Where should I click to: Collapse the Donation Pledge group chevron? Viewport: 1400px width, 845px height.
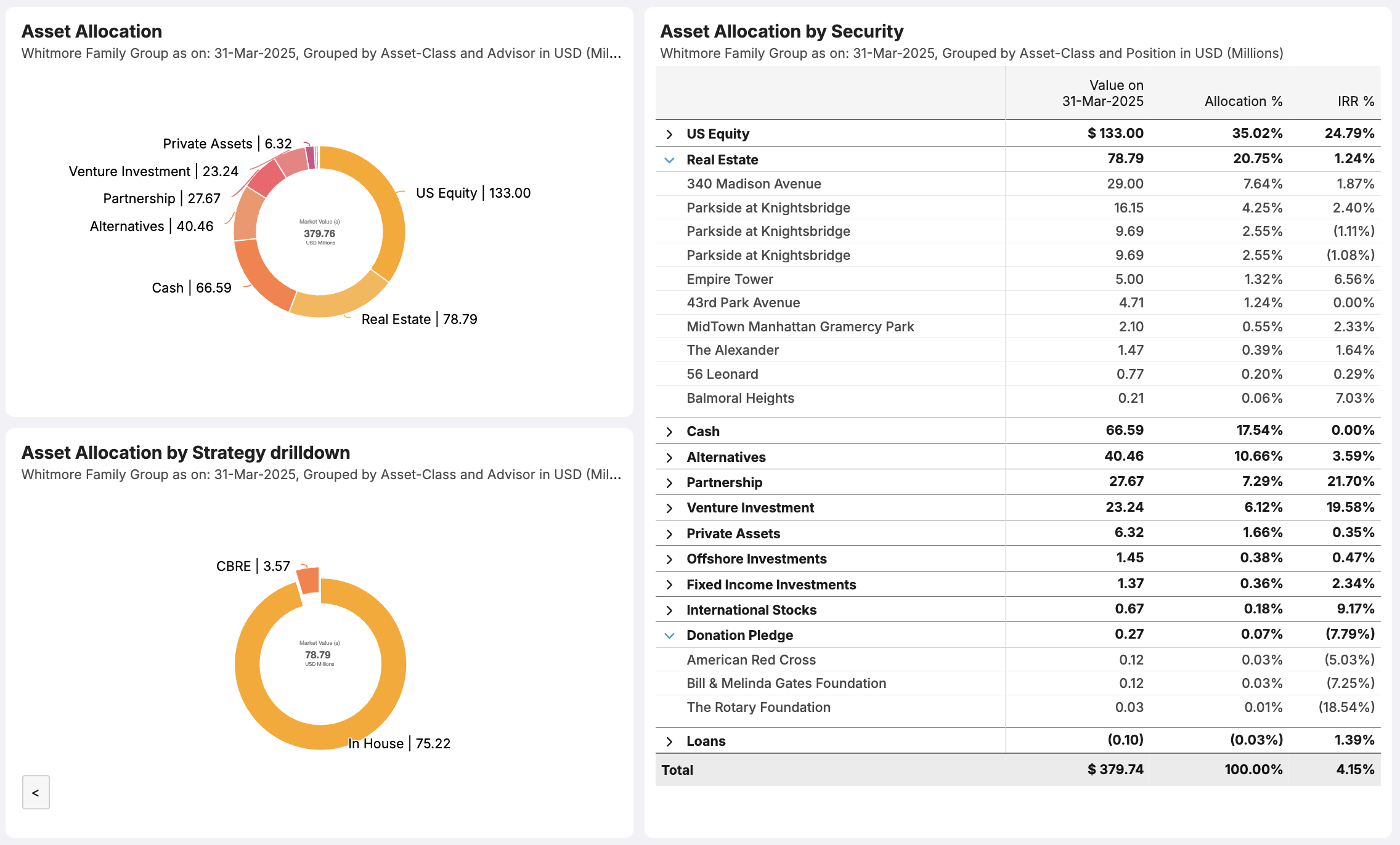pyautogui.click(x=669, y=636)
